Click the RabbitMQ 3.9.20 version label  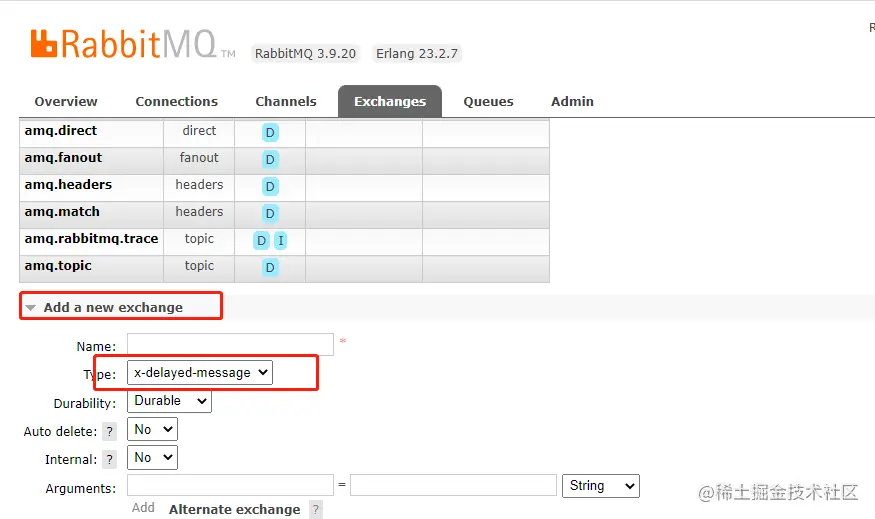305,54
